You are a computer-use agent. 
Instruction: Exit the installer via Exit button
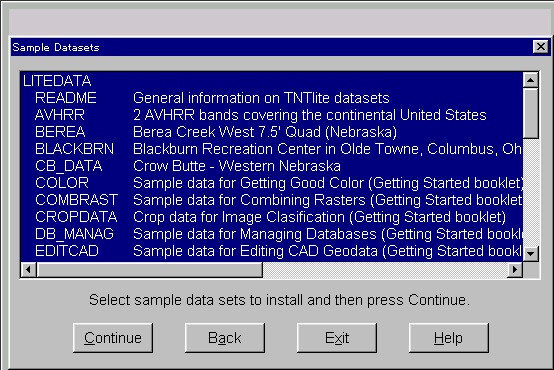337,338
